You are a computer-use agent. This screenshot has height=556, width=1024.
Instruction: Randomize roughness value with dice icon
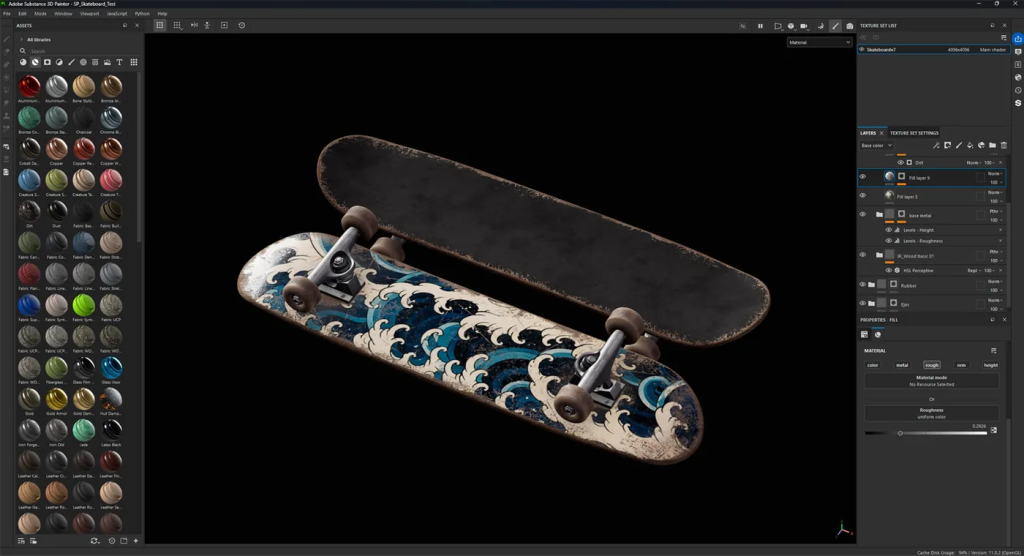tap(993, 430)
